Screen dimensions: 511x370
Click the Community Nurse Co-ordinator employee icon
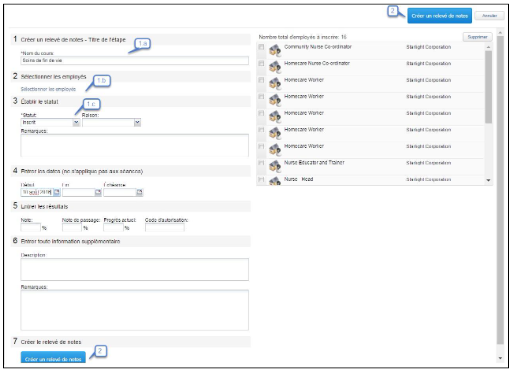click(275, 50)
